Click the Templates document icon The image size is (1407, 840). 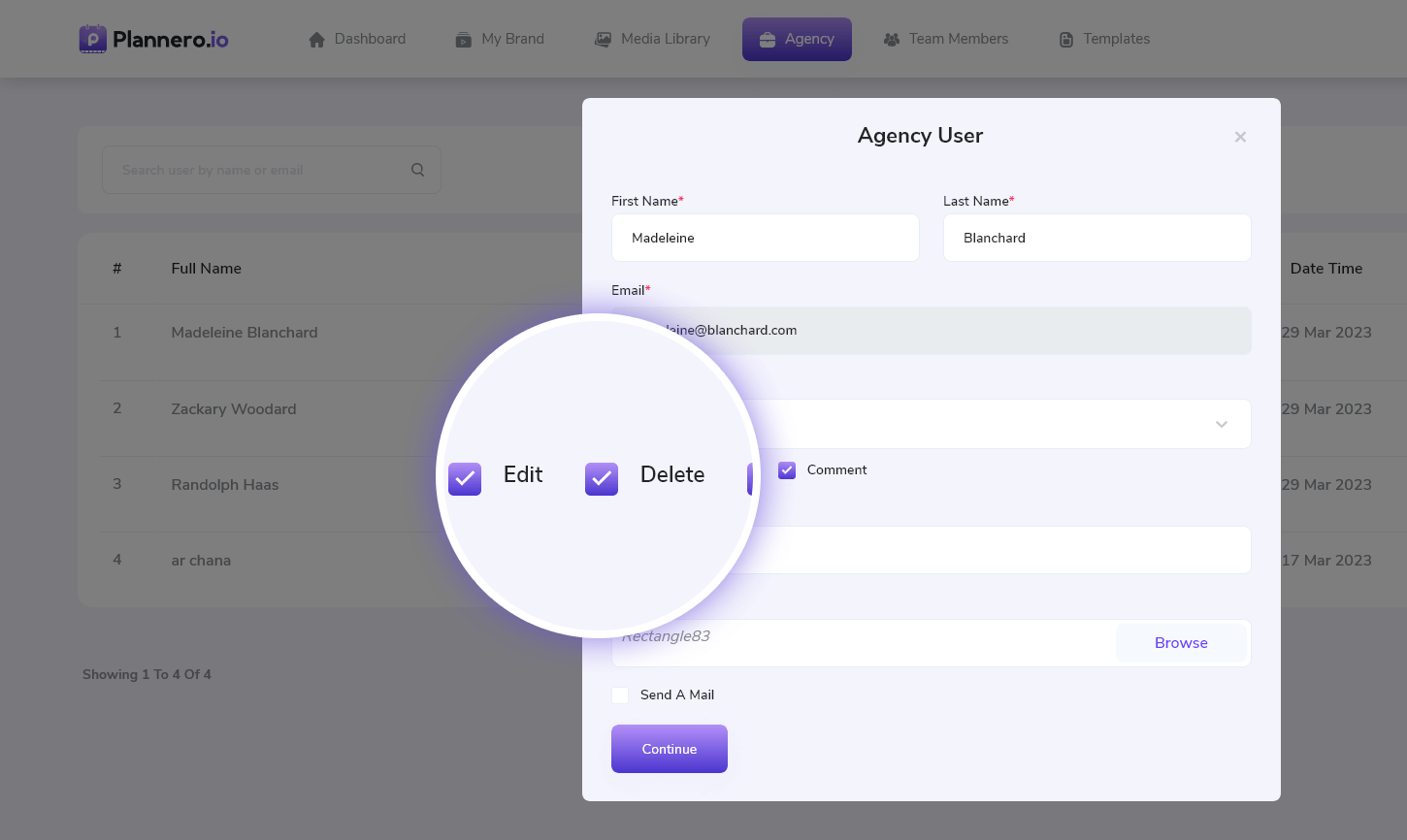click(1066, 40)
